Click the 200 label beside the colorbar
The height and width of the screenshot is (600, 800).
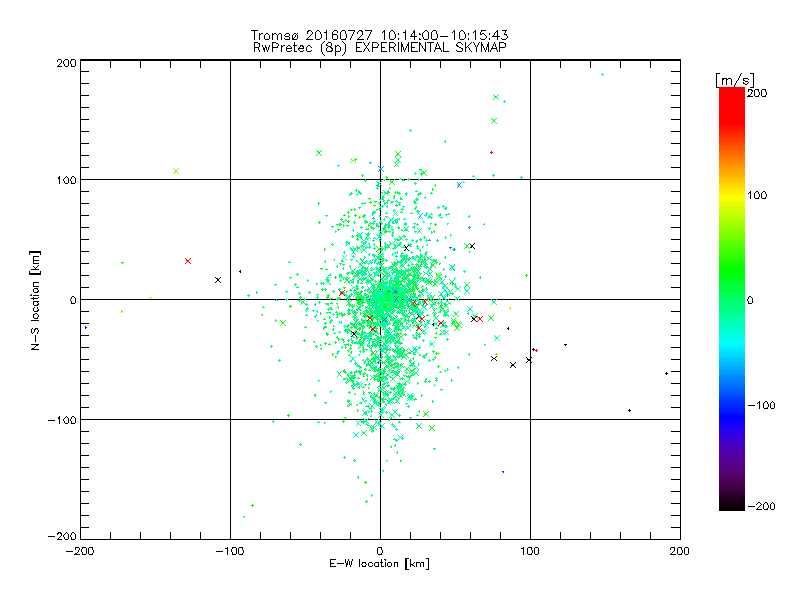point(757,93)
